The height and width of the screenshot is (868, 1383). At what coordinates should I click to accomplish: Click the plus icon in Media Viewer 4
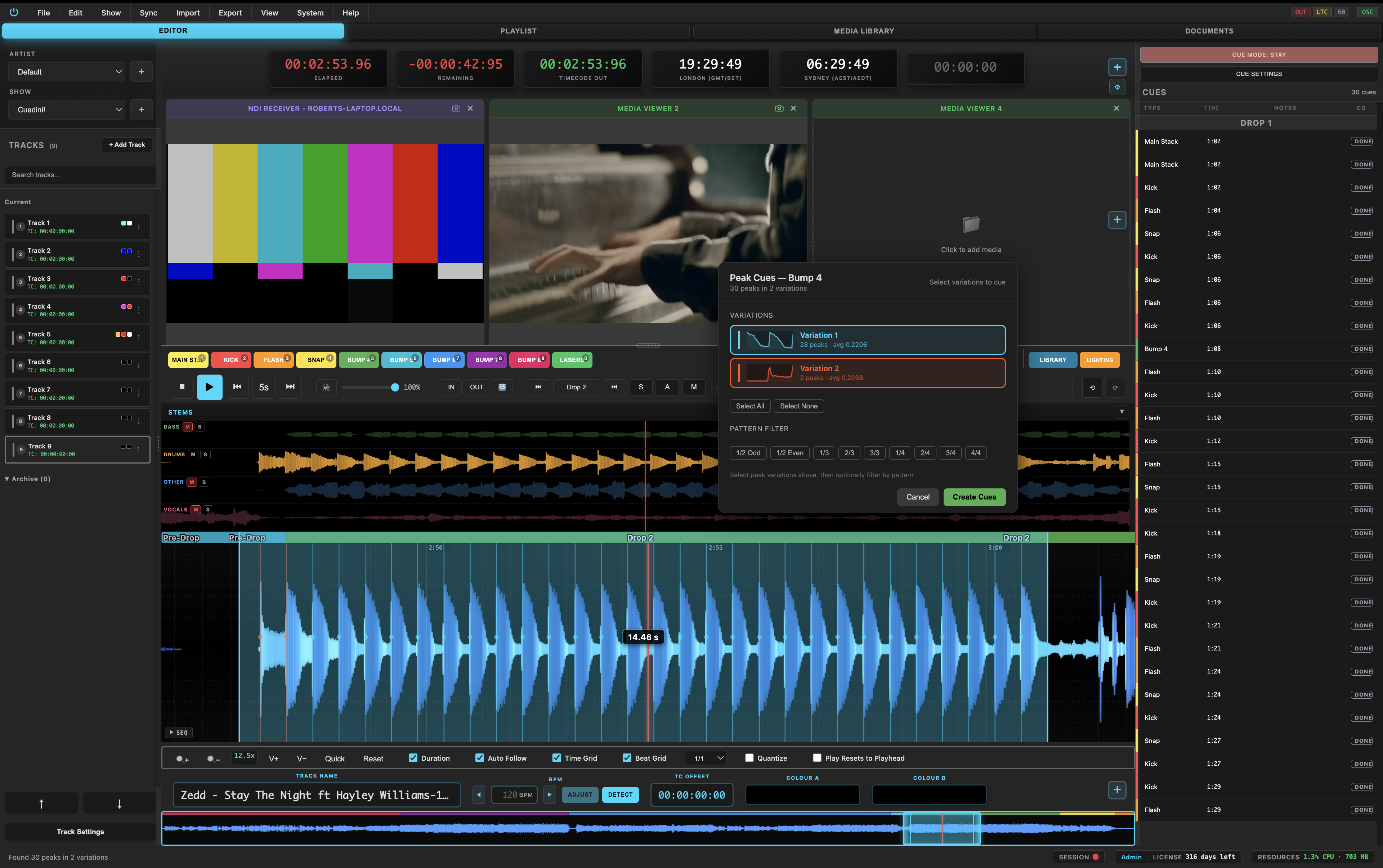click(1116, 219)
